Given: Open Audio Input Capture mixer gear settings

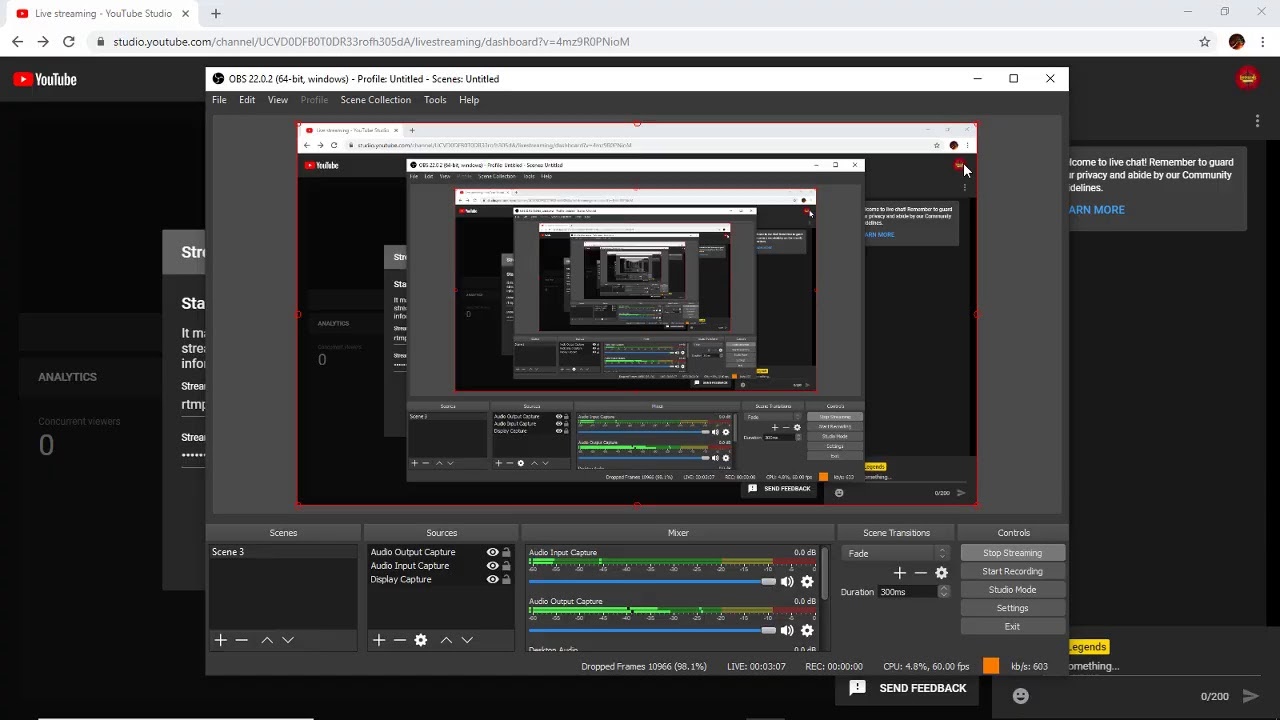Looking at the screenshot, I should (x=807, y=582).
